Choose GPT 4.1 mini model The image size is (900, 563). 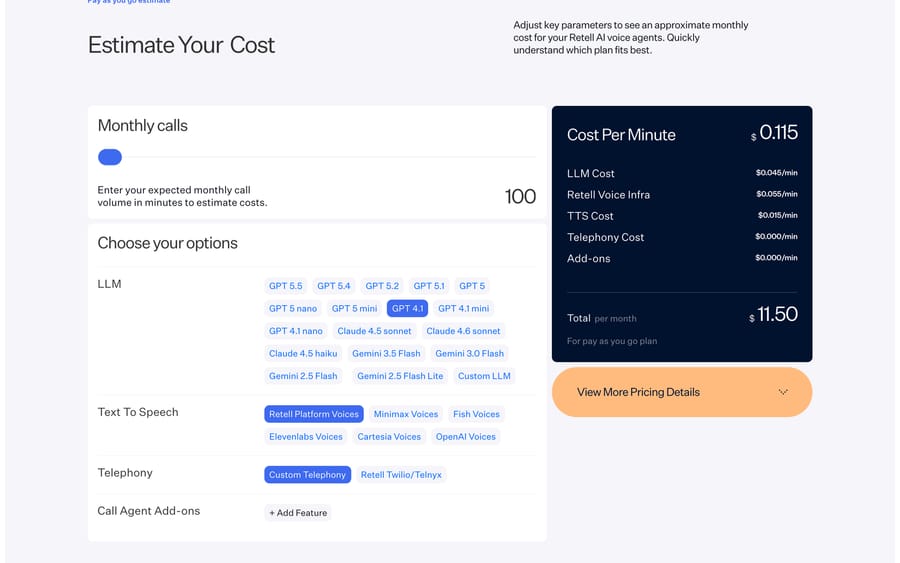[463, 308]
